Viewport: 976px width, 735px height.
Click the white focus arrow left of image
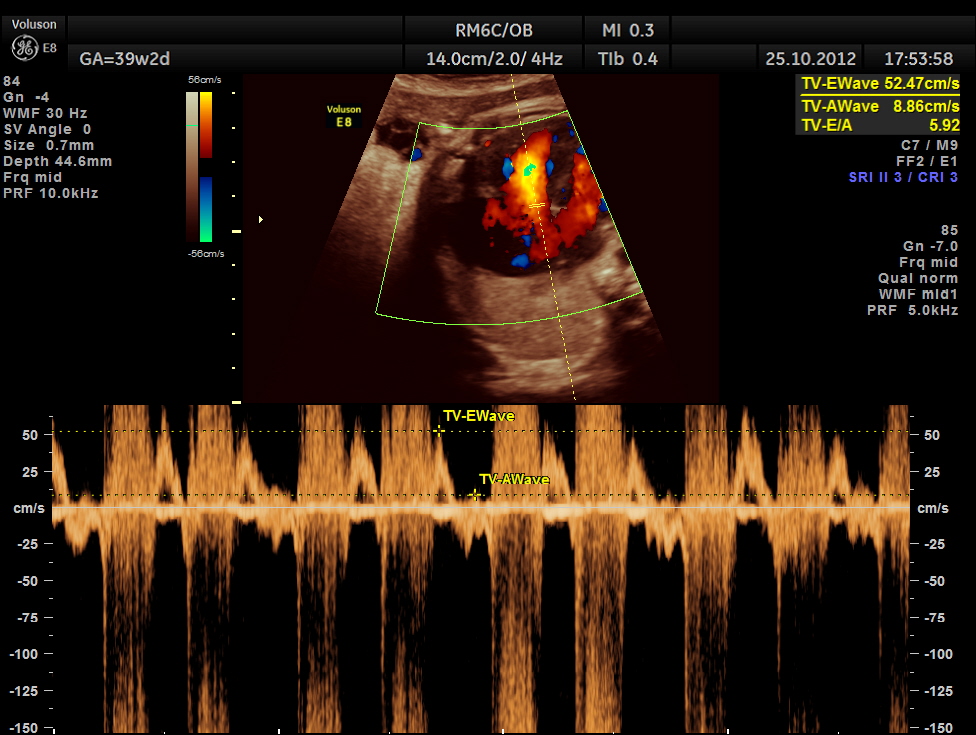(x=261, y=218)
